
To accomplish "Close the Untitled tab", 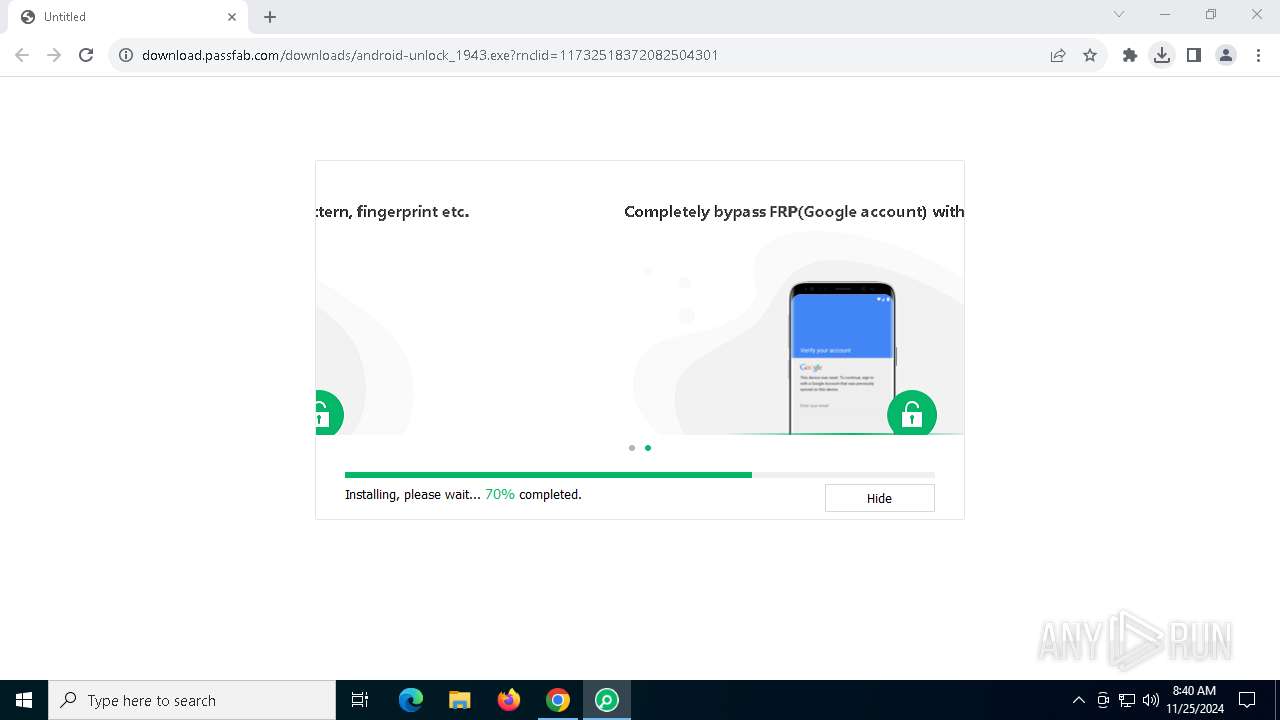I will [x=232, y=17].
